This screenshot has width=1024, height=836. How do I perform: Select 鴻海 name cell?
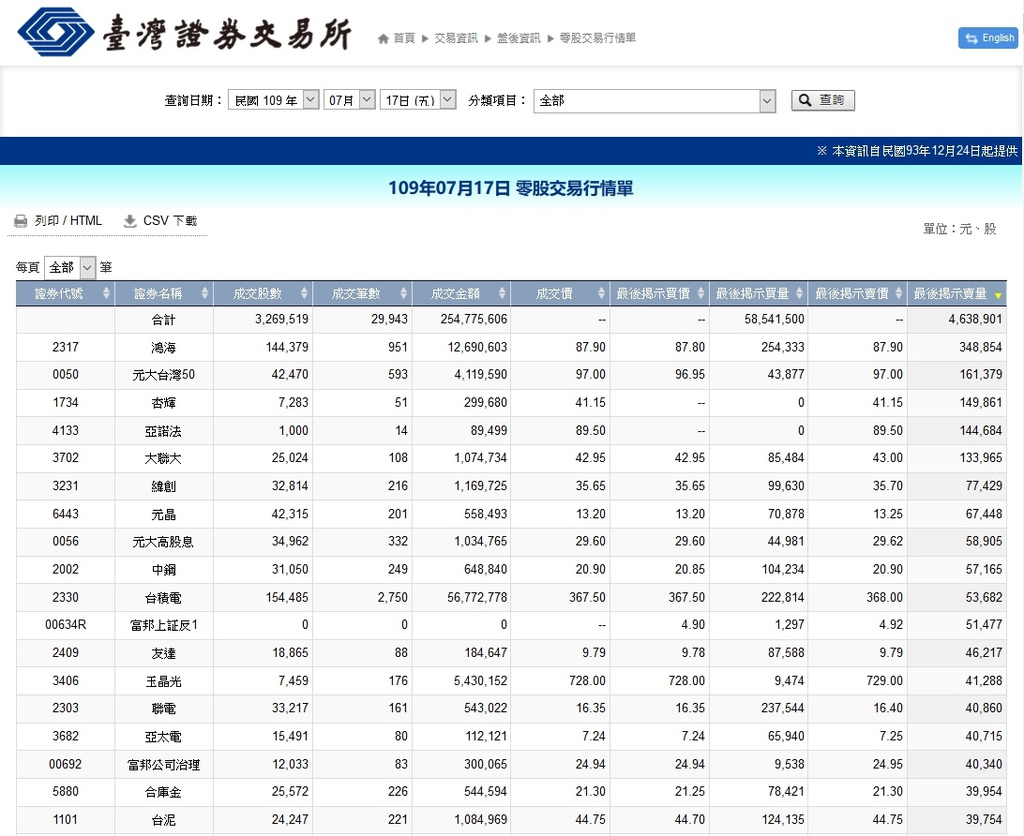click(x=164, y=347)
